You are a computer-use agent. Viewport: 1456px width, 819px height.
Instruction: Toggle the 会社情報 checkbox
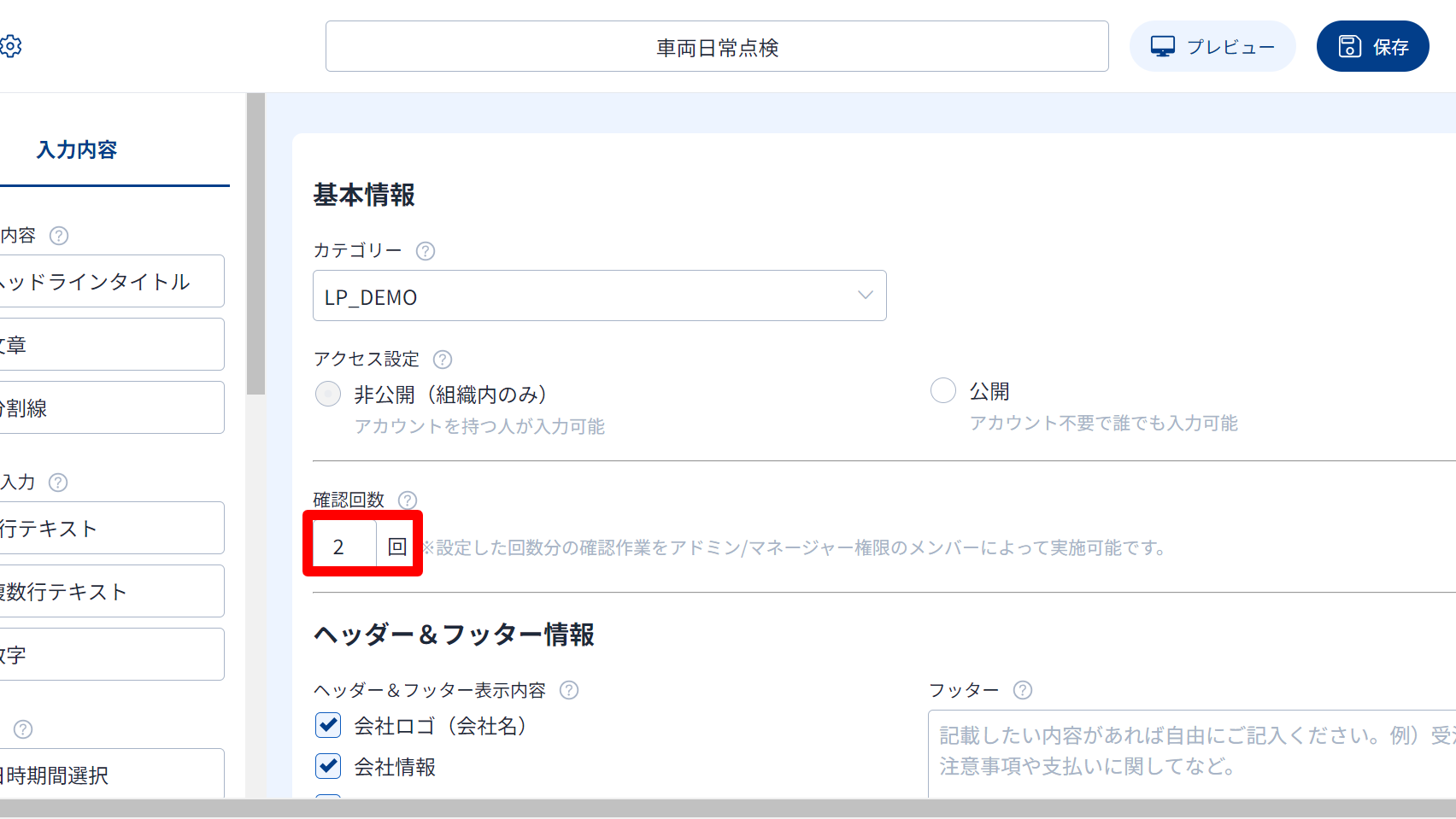(x=328, y=766)
